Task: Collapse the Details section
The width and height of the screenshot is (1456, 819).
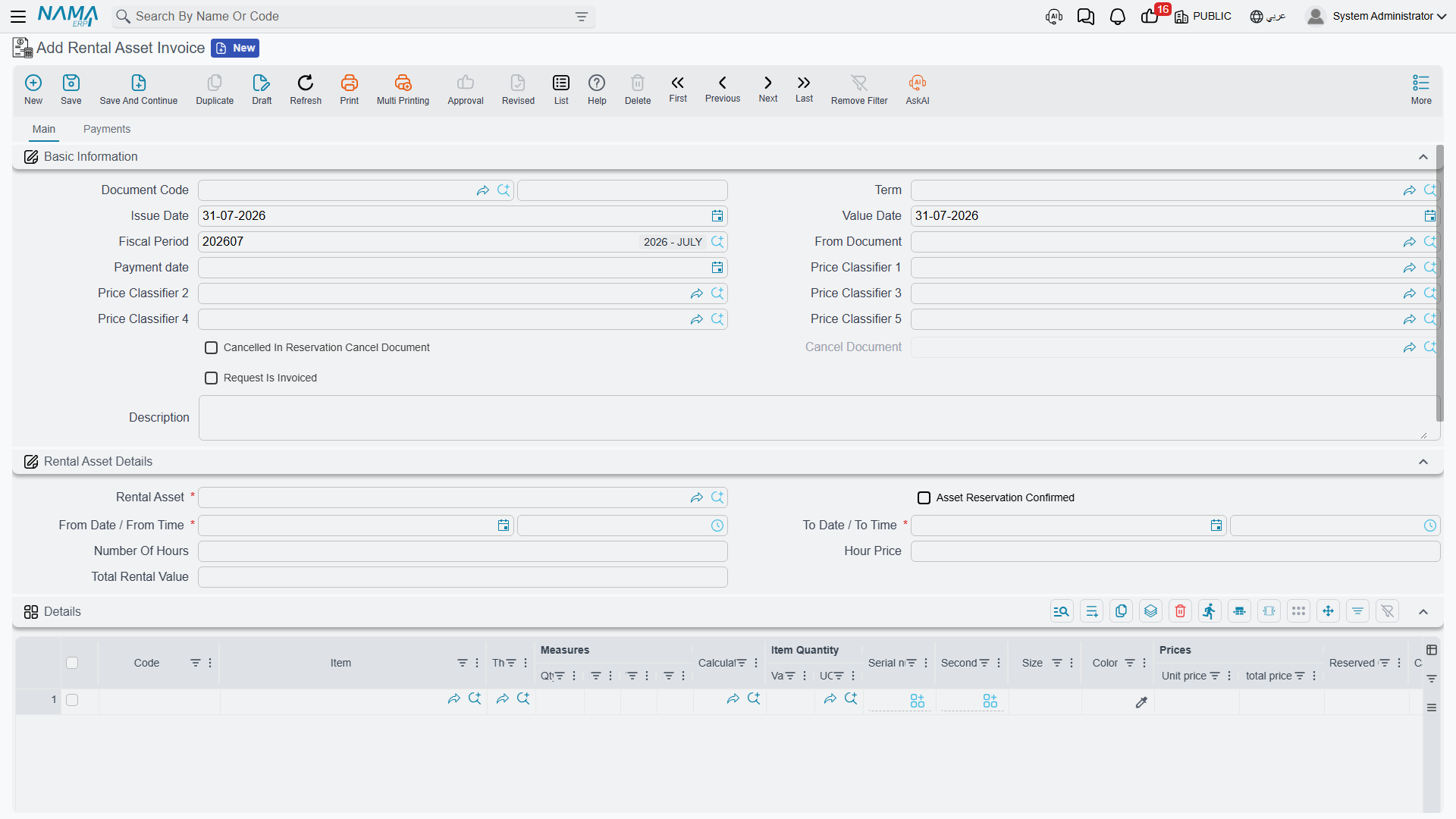Action: pos(1423,612)
